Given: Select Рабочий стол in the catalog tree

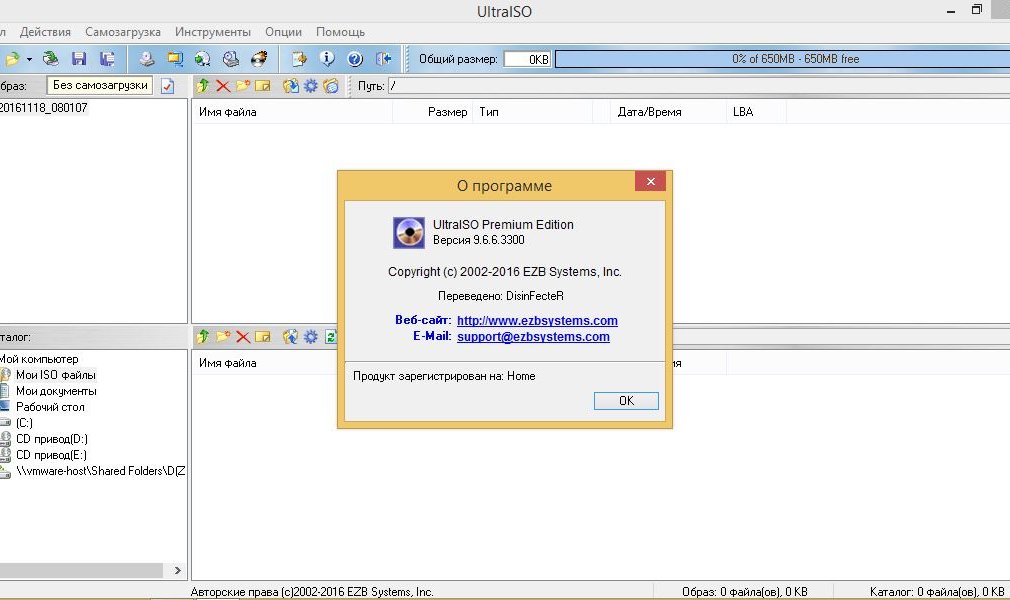Looking at the screenshot, I should (50, 407).
